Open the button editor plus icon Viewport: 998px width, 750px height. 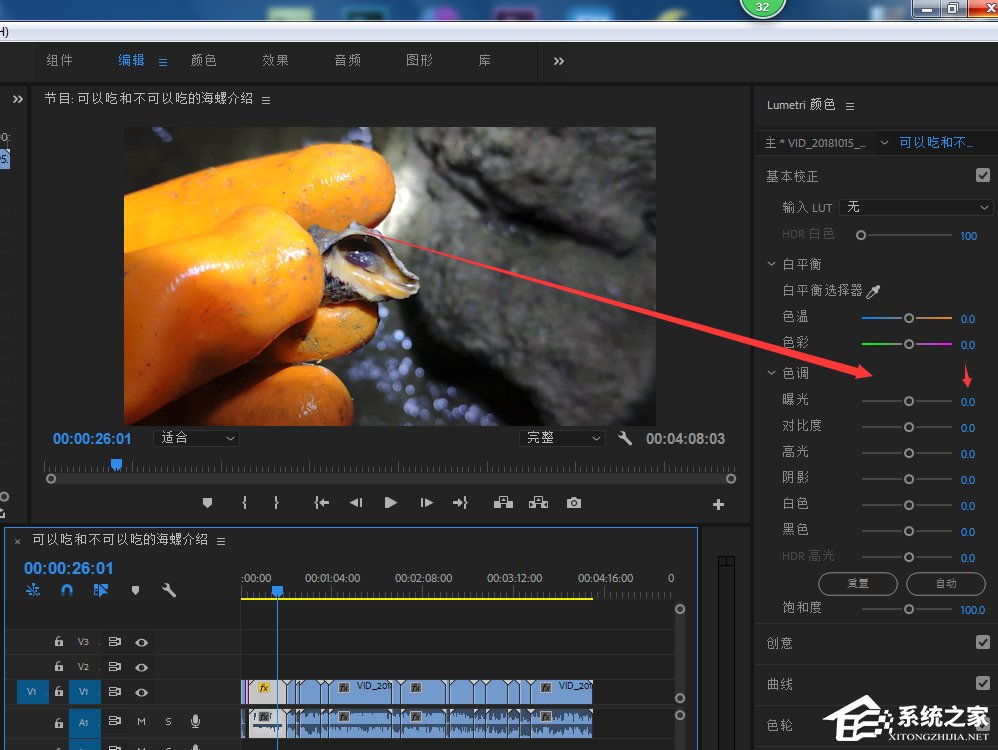pyautogui.click(x=718, y=505)
